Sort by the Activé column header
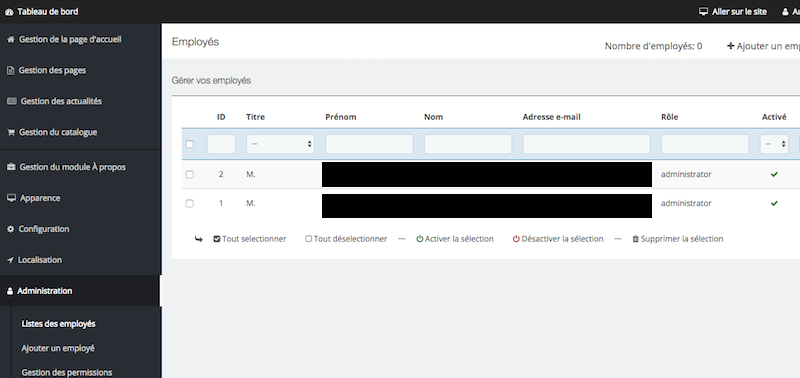Image resolution: width=800 pixels, height=378 pixels. (x=774, y=117)
